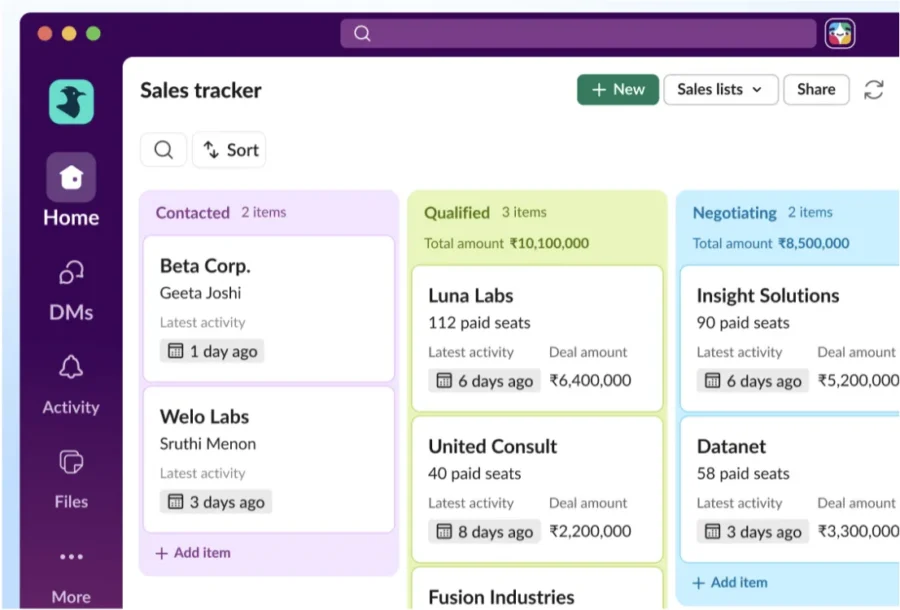Click Geeta Joshi contact name
900x610 pixels.
[x=200, y=293]
